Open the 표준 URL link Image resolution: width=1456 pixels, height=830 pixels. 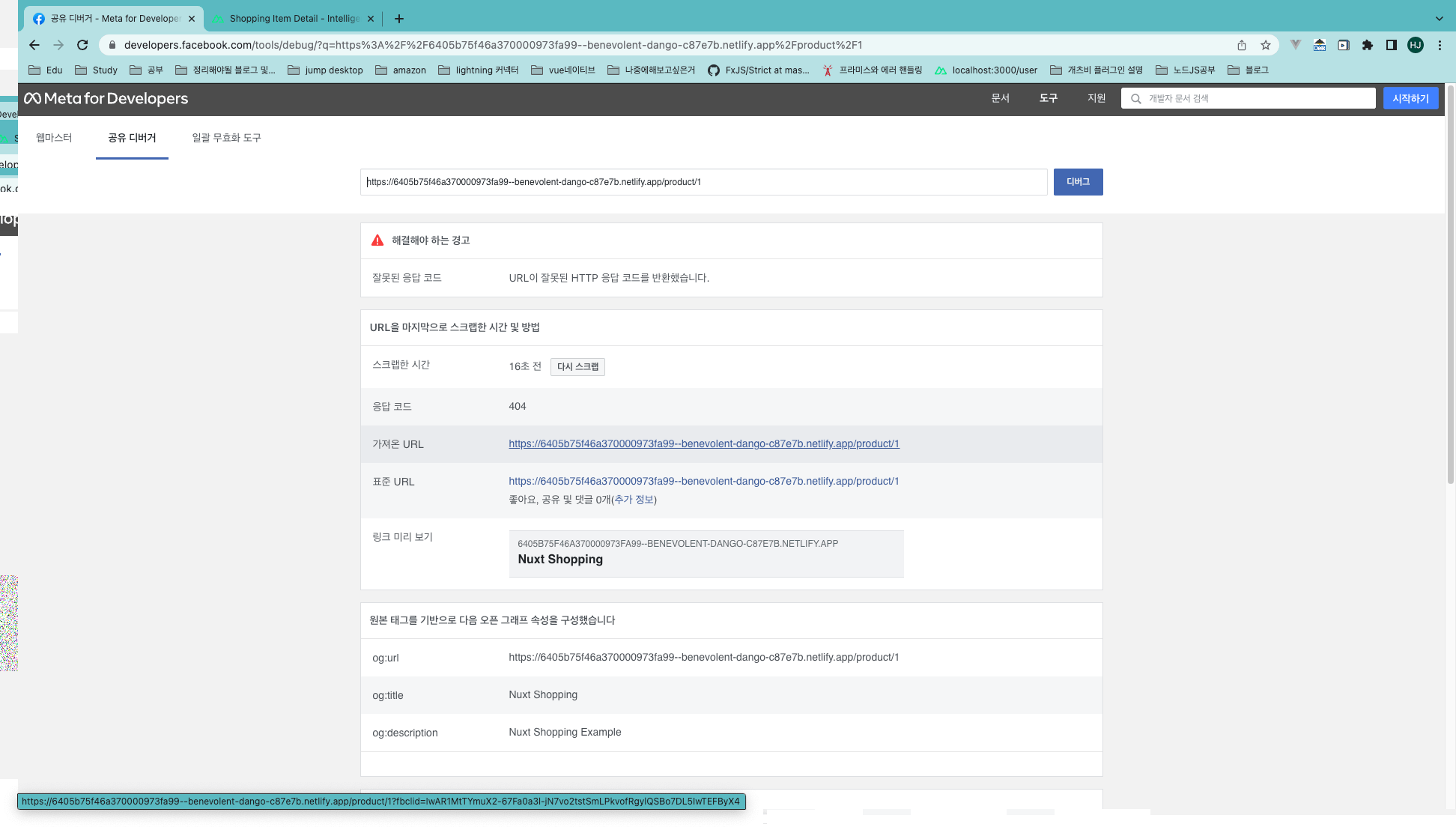click(x=704, y=482)
